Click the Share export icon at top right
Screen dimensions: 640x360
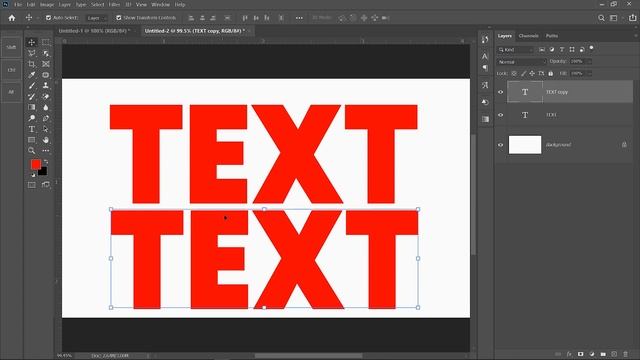tap(633, 18)
